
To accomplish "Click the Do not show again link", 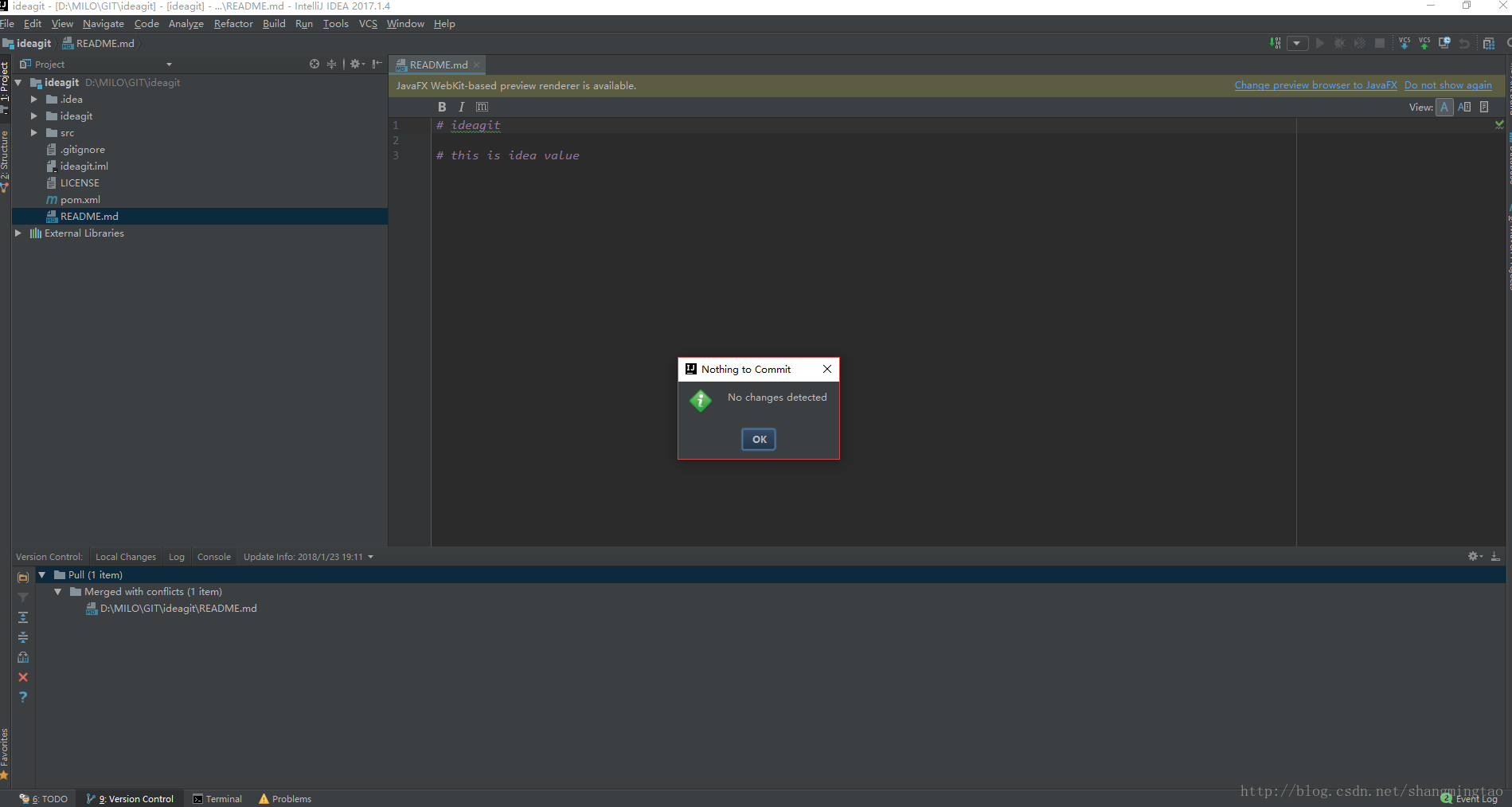I will coord(1448,85).
